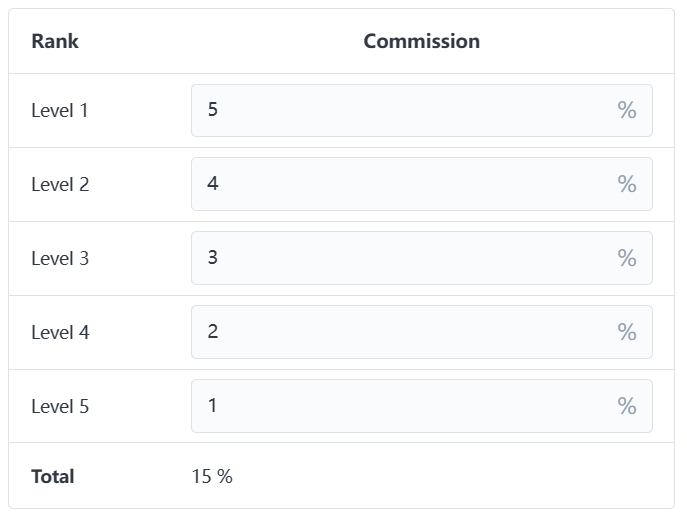
Task: Select the Level 5 rank label
Action: [60, 406]
